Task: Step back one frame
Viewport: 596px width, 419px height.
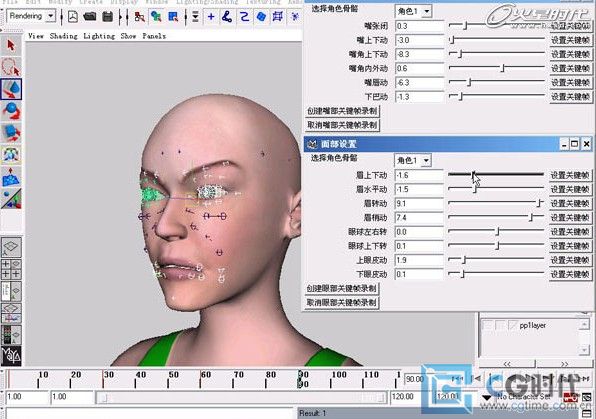Action: tap(476, 379)
